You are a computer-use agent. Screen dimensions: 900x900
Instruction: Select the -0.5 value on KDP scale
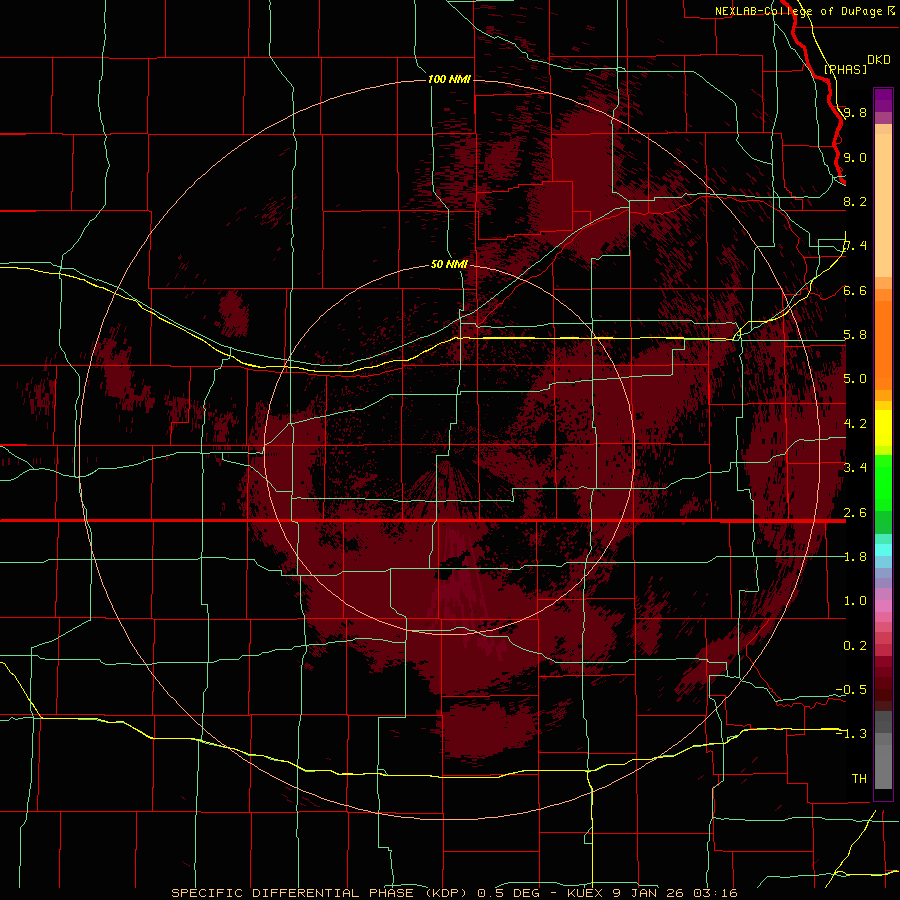point(851,690)
